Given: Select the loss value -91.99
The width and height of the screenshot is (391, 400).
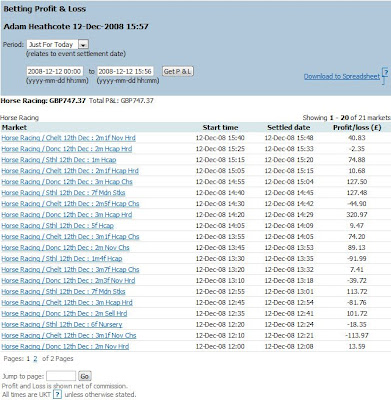Looking at the screenshot, I should point(357,259).
